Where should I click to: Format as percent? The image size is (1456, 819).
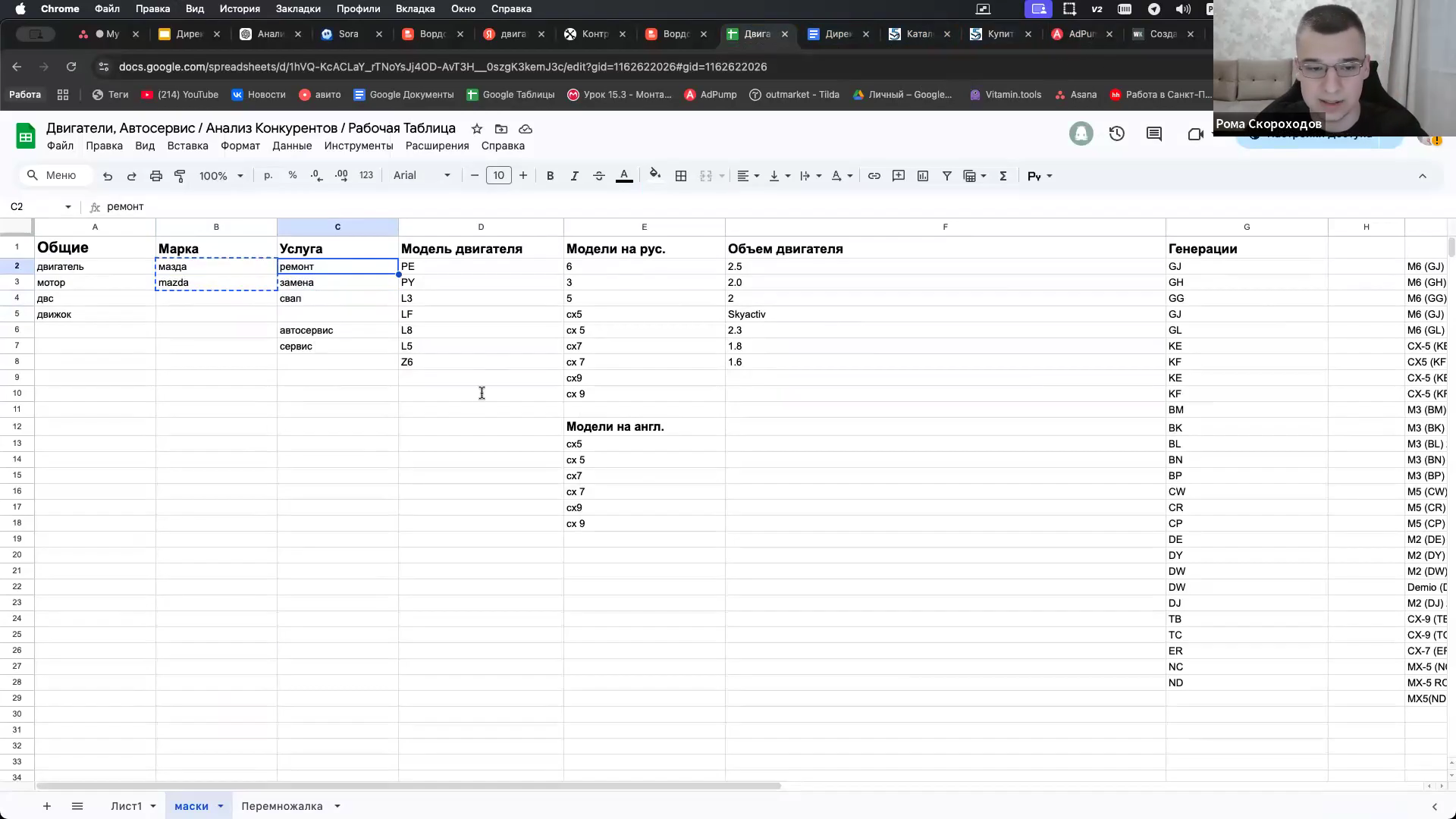293,176
